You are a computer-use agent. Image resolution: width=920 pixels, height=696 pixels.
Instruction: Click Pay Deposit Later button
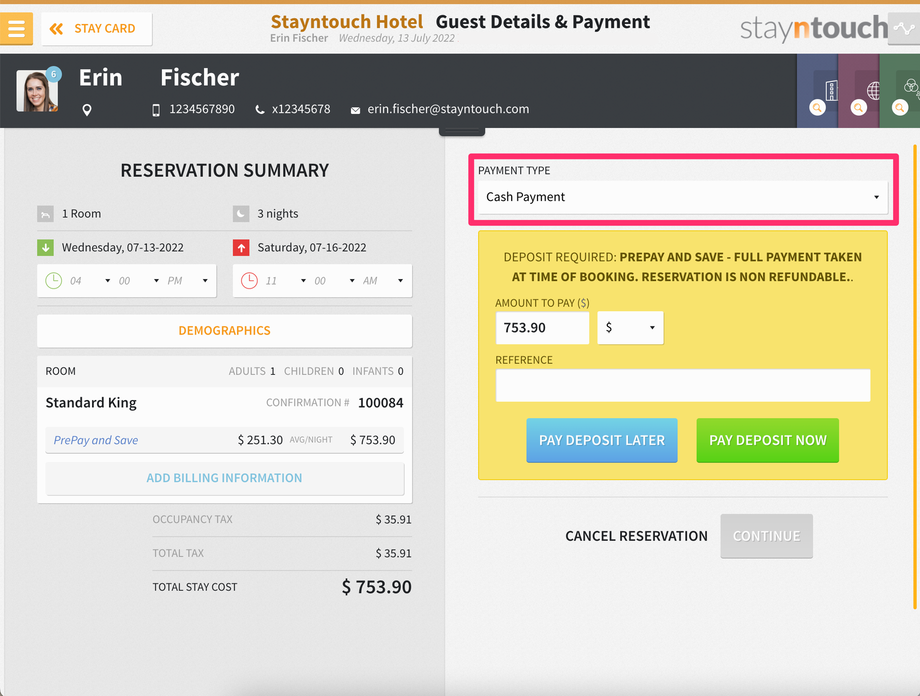(601, 440)
